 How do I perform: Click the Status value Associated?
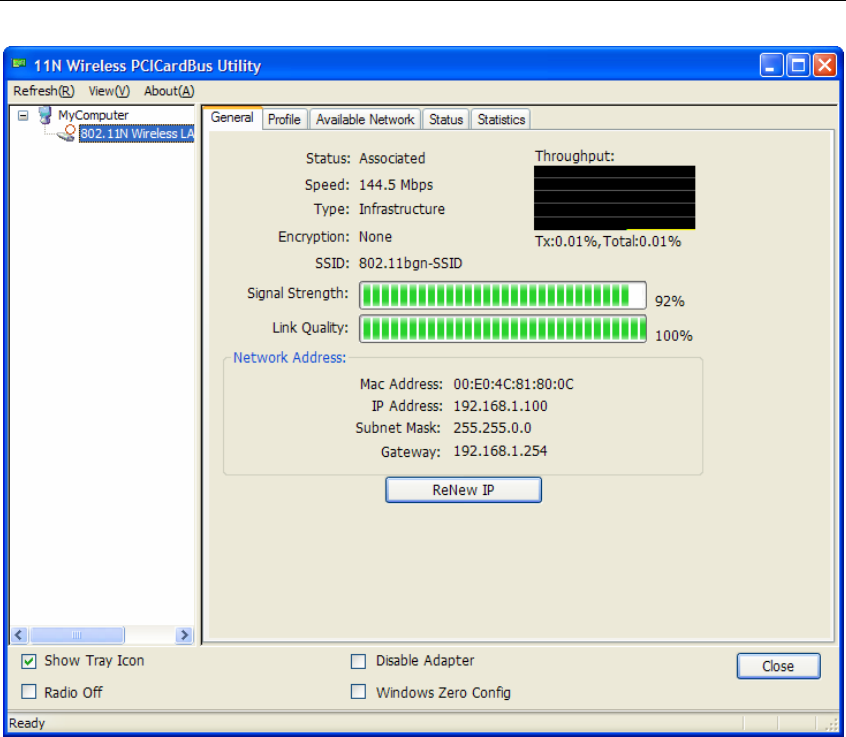[392, 159]
